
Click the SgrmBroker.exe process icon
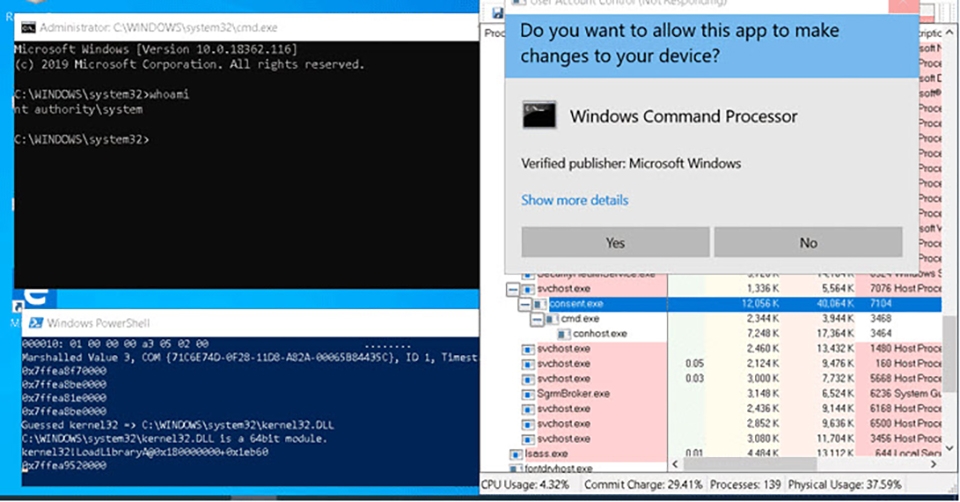click(528, 394)
